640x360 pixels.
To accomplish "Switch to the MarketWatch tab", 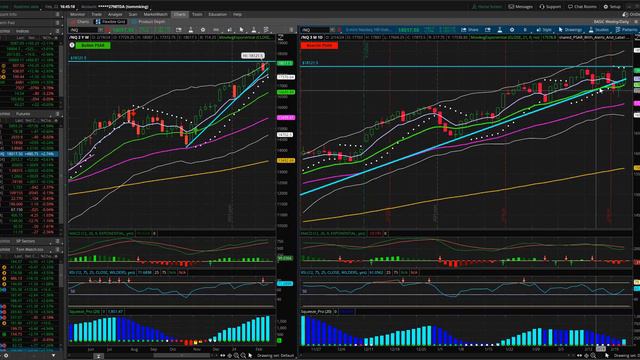I will [156, 14].
